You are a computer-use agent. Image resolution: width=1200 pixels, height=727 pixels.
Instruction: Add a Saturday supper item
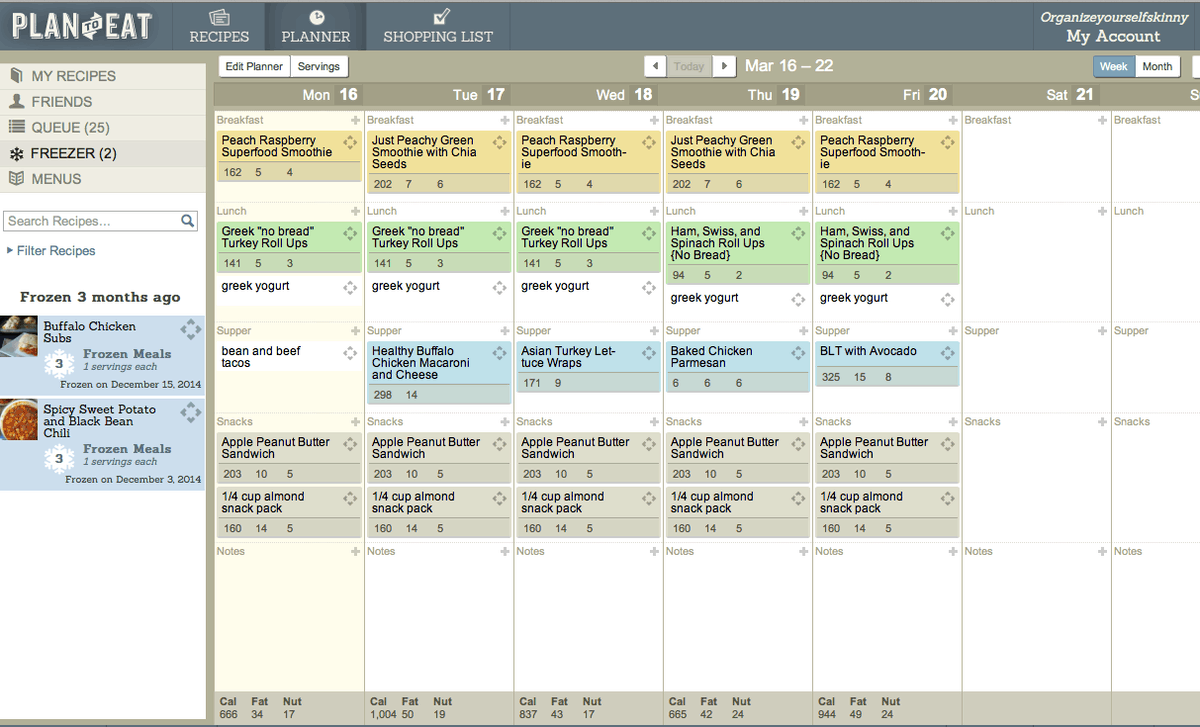point(1102,331)
